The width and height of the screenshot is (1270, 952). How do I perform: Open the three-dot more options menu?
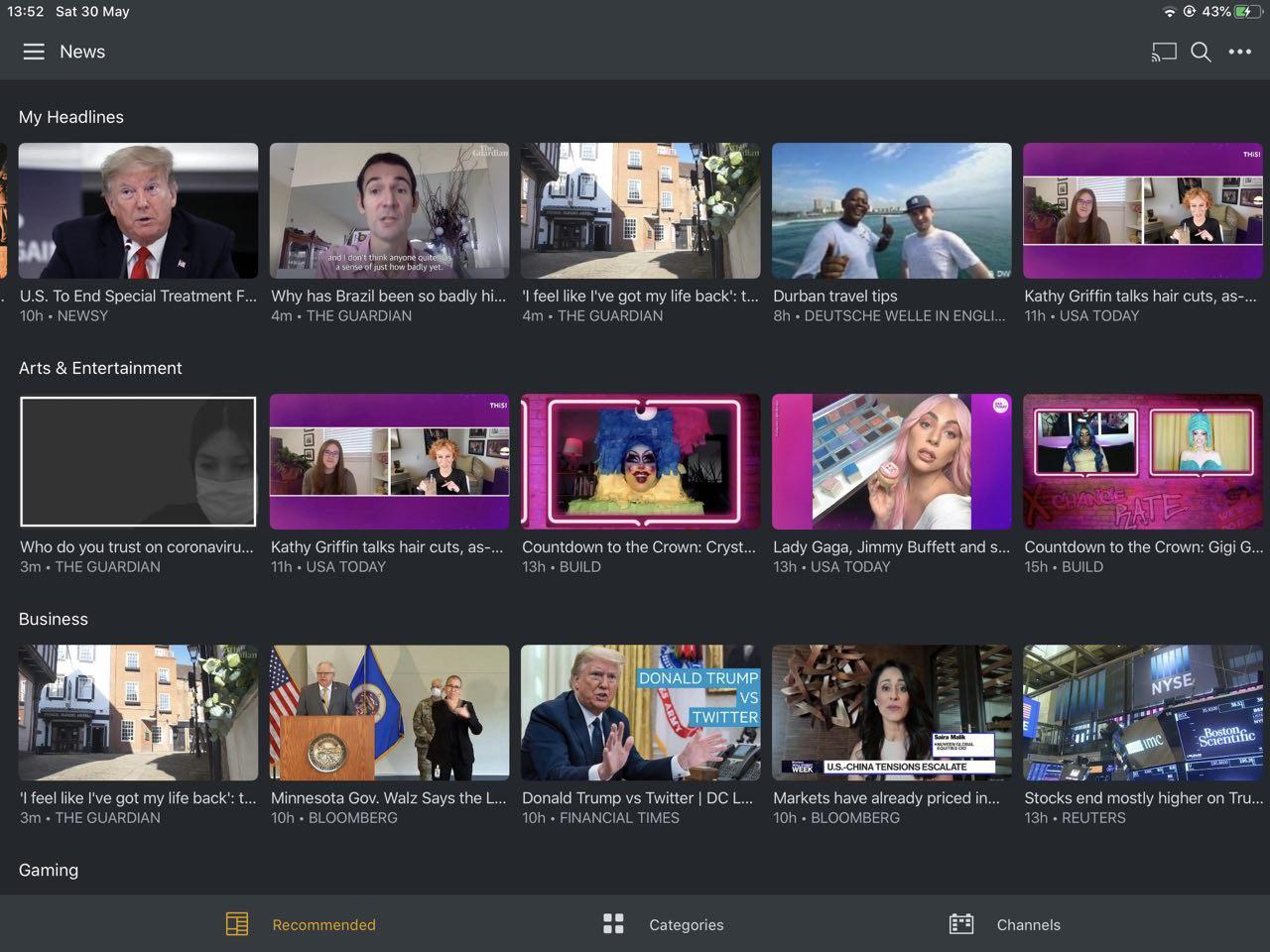click(x=1240, y=52)
